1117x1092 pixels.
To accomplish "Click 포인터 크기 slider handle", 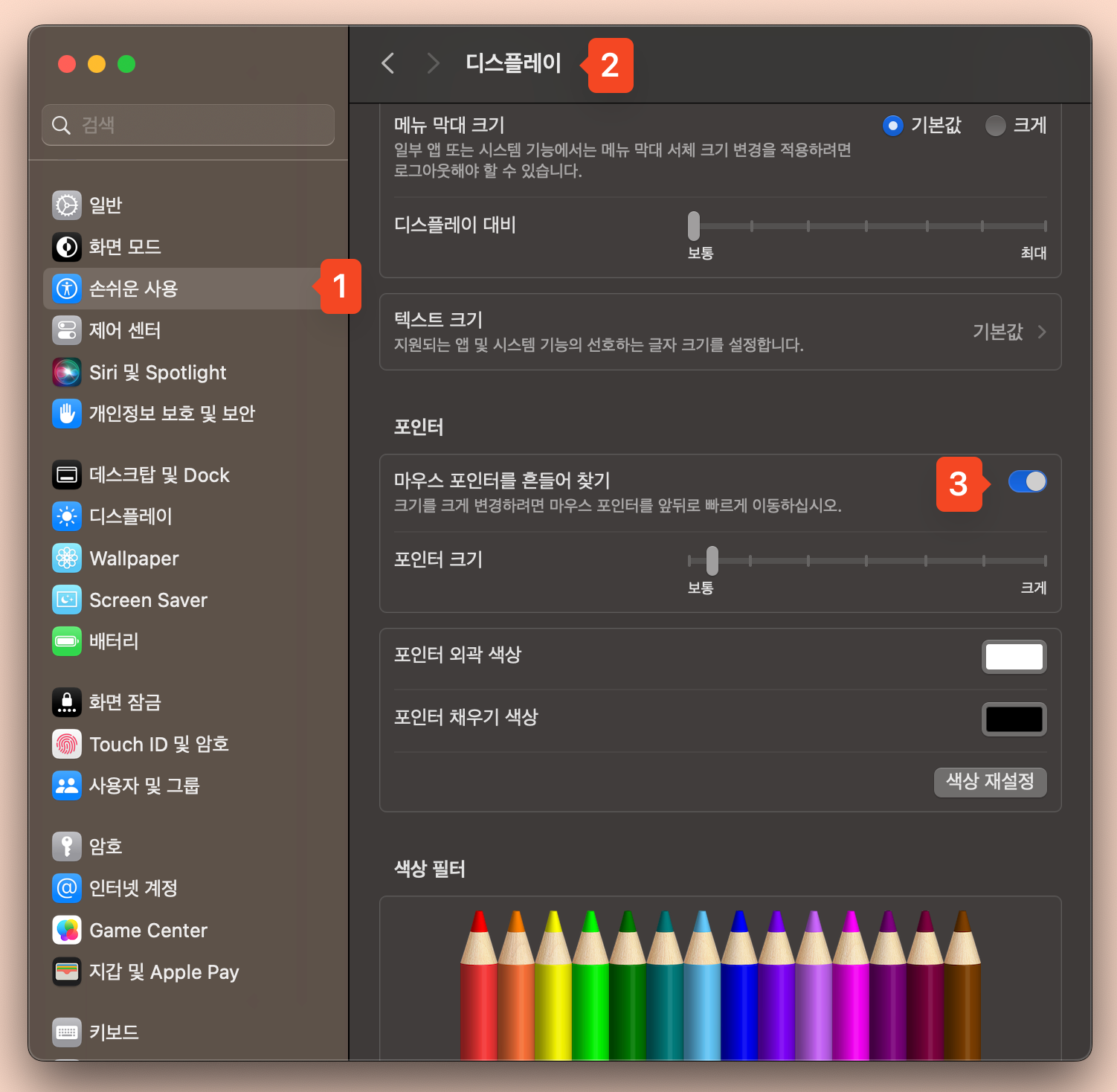I will [x=712, y=561].
